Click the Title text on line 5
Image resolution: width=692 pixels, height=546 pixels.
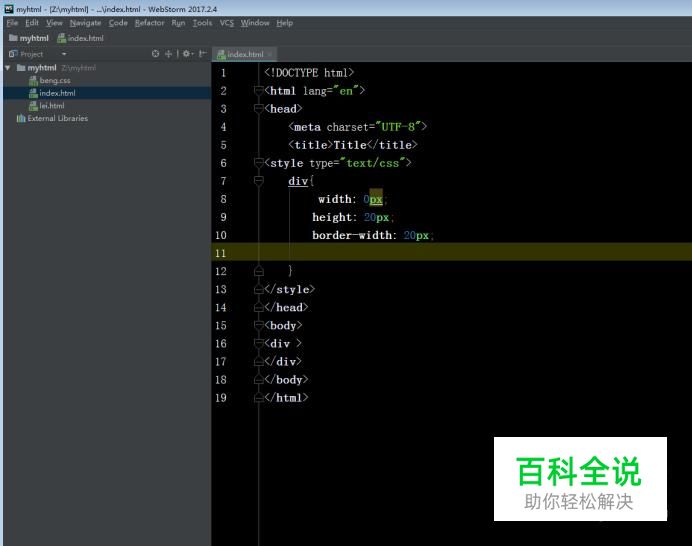350,145
